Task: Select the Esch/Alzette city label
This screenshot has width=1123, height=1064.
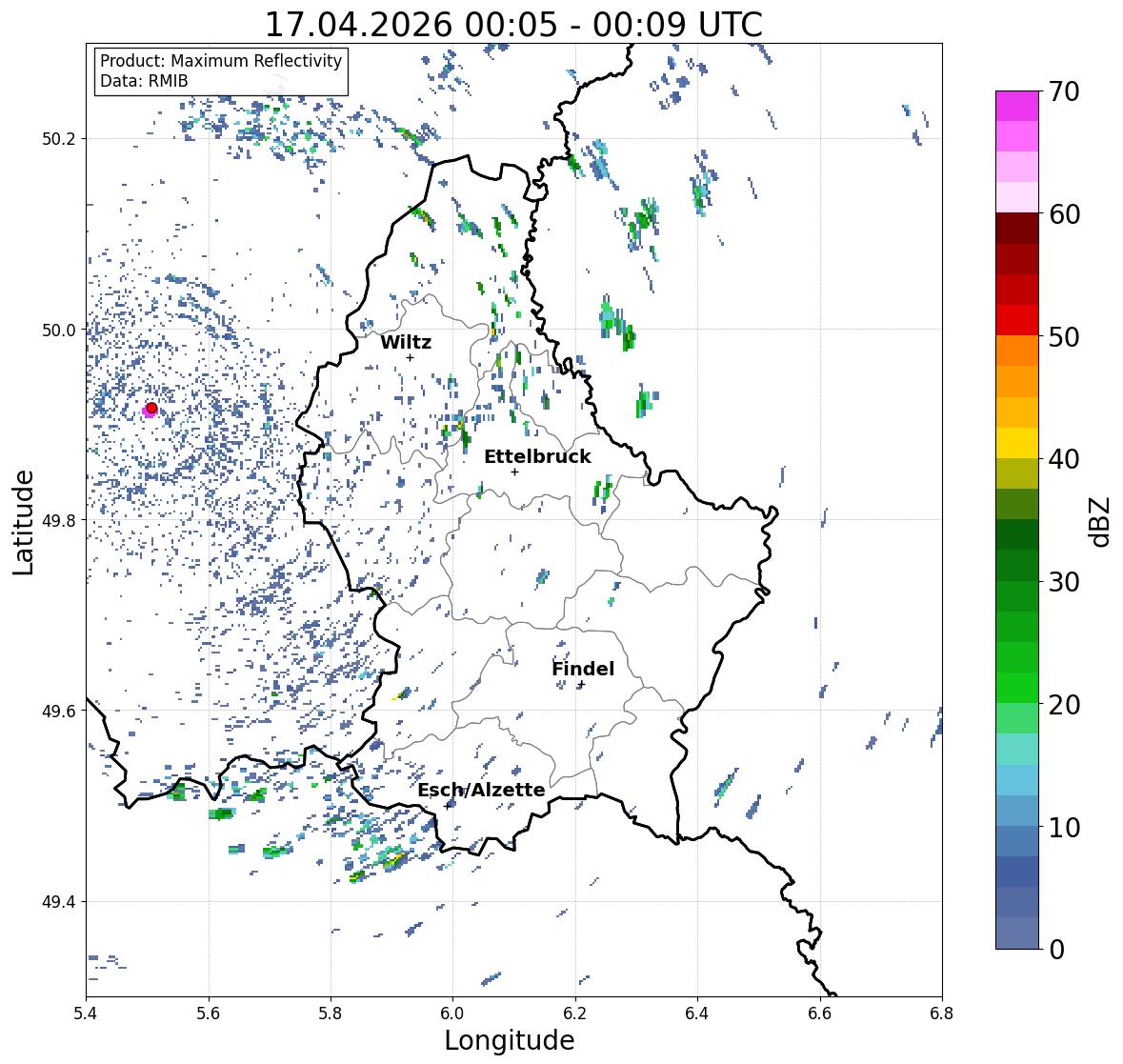Action: [481, 790]
